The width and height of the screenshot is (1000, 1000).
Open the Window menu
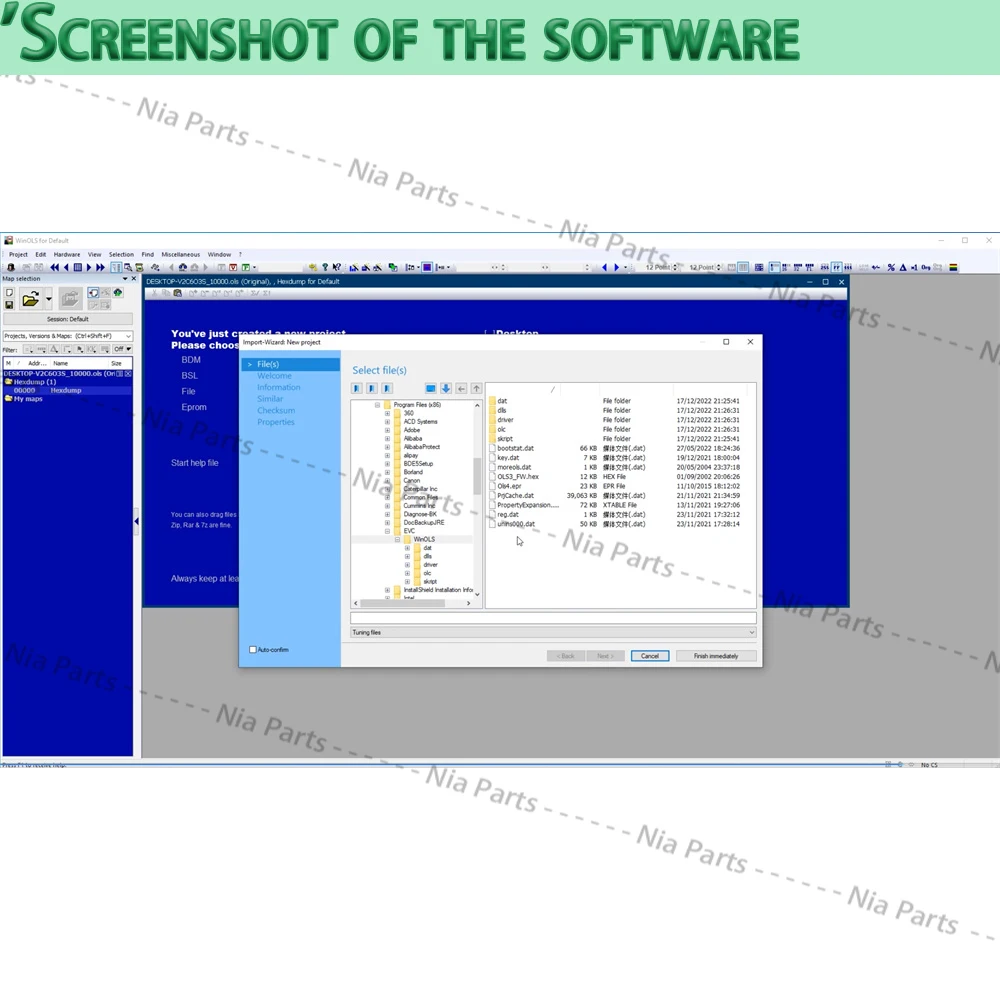pos(219,254)
